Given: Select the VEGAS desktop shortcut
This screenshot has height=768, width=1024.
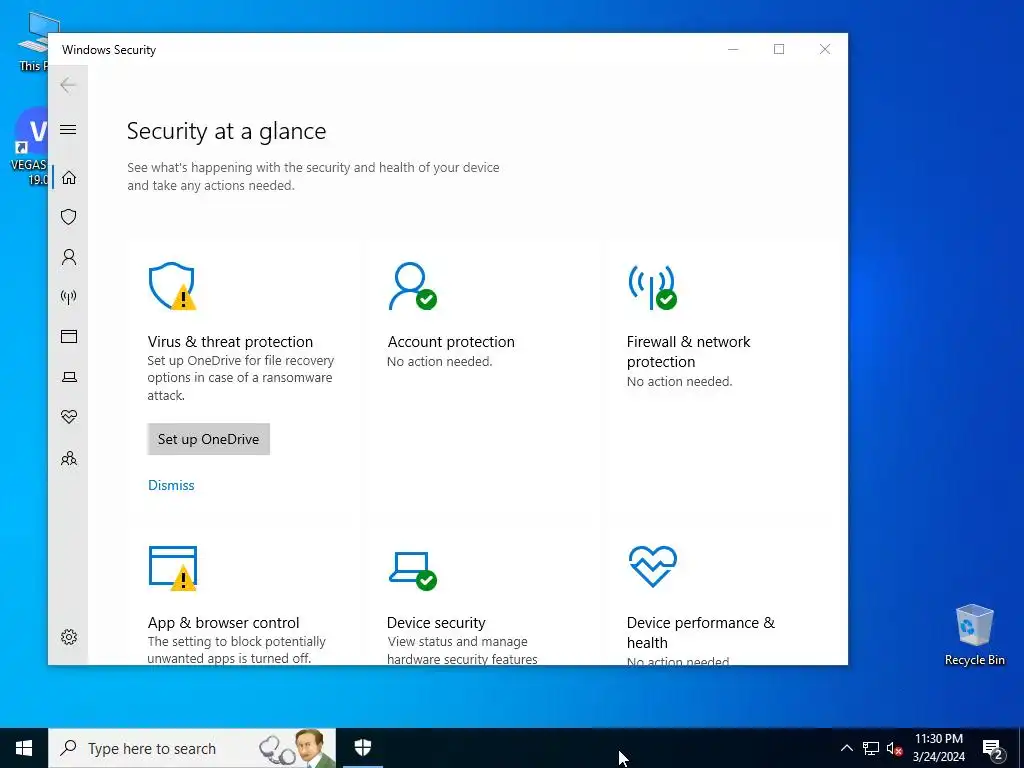Looking at the screenshot, I should [29, 148].
